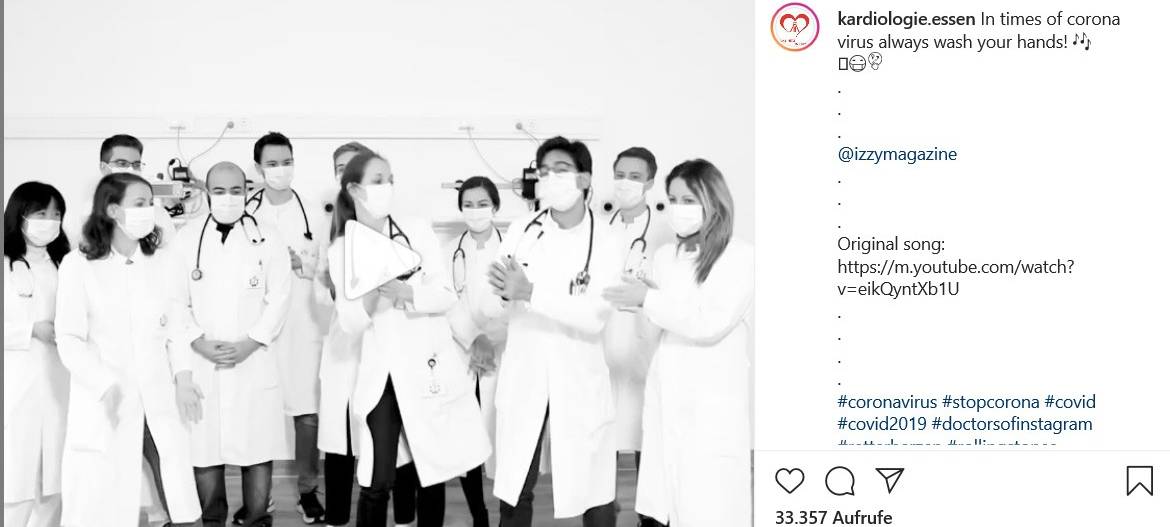The width and height of the screenshot is (1170, 527).
Task: Share the post via paper plane icon
Action: [x=889, y=480]
